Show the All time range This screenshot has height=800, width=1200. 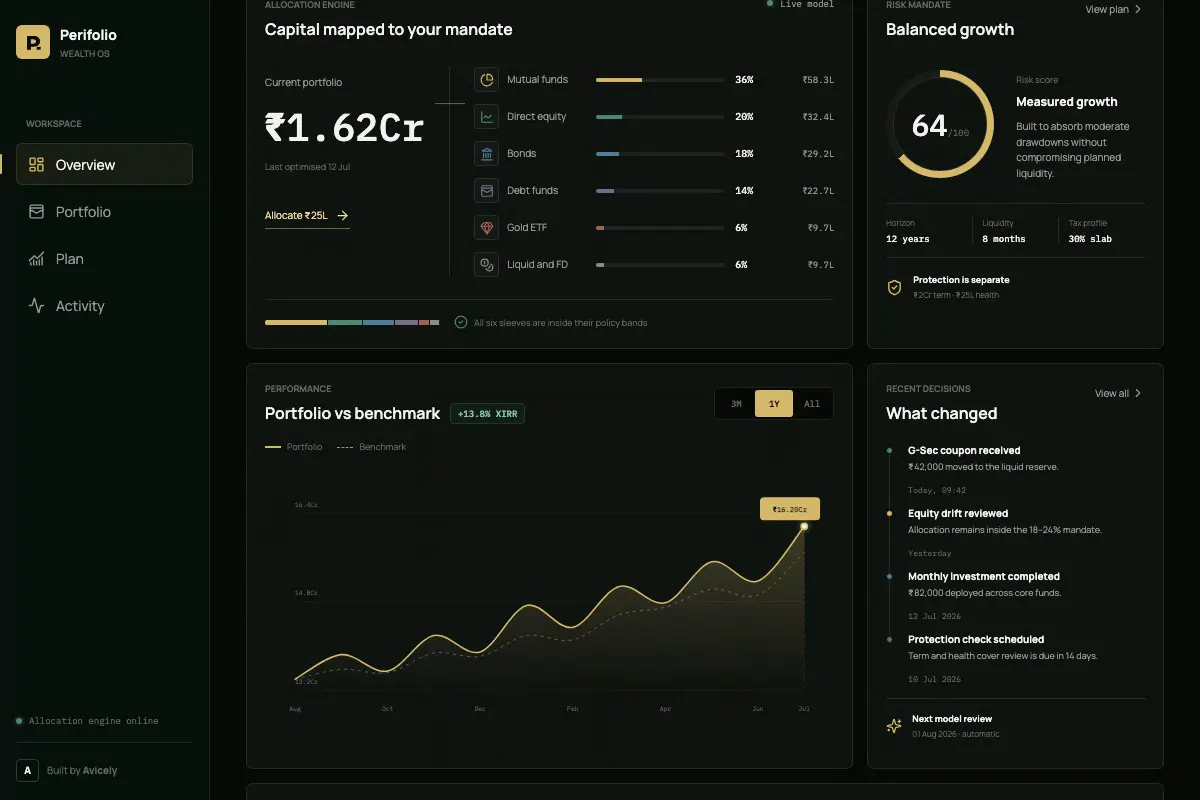click(812, 404)
